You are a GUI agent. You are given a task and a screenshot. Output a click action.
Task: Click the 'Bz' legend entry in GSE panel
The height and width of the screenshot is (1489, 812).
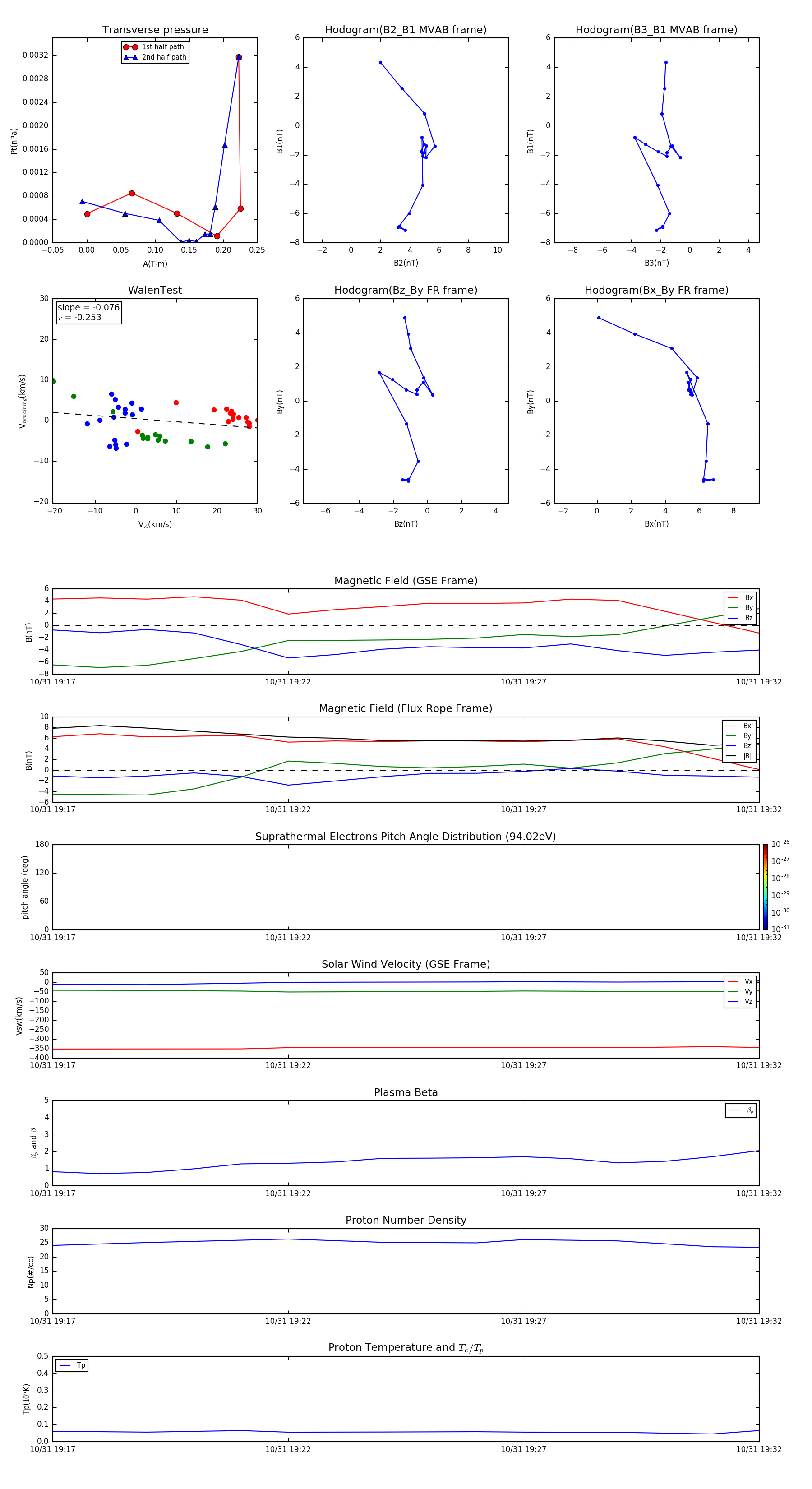coord(740,619)
